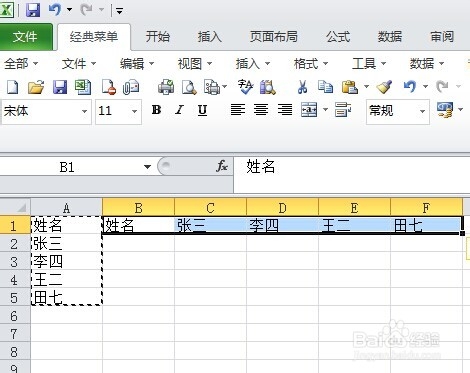Screen dimensions: 470x373
Task: Open the font size 11 dropdown
Action: (x=134, y=111)
